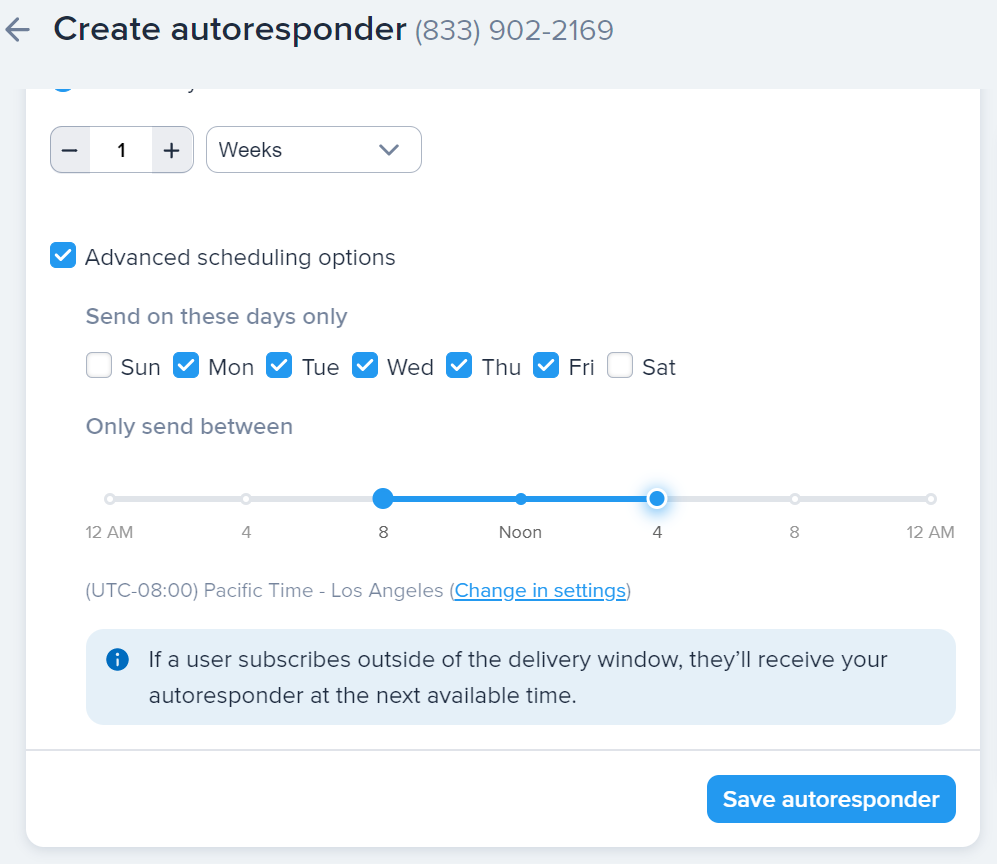
Task: Uncheck the Tue day checkbox
Action: [279, 366]
